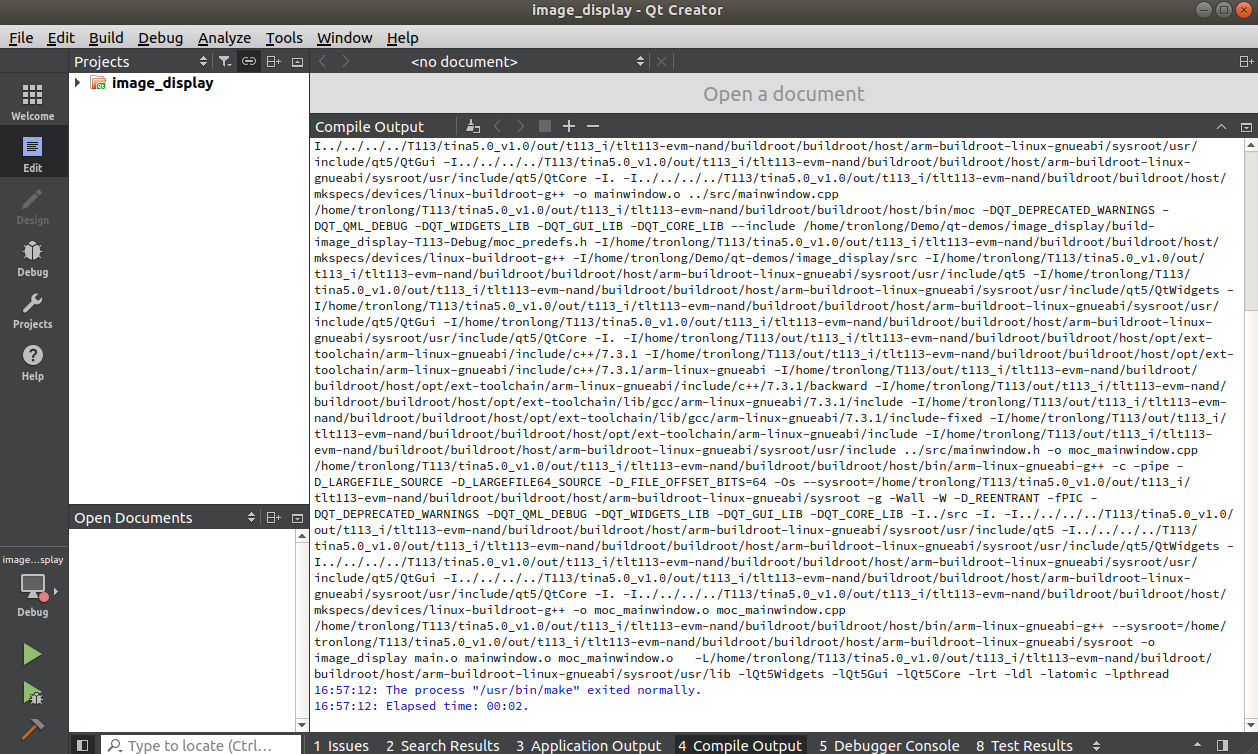Open the Build menu

106,38
